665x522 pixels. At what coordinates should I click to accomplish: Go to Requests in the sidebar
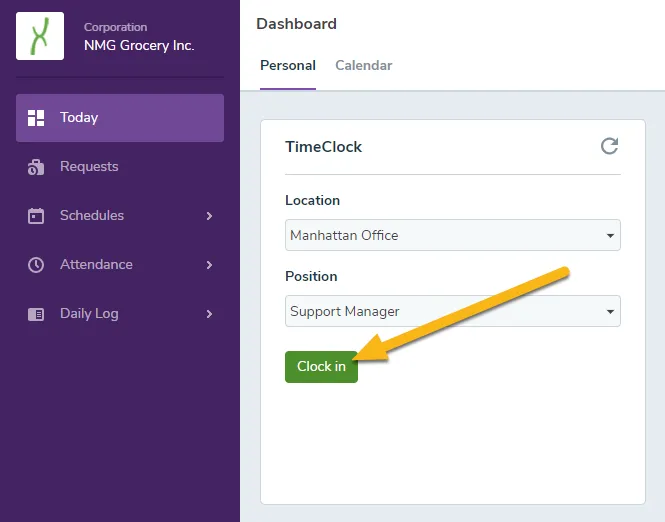(x=120, y=167)
